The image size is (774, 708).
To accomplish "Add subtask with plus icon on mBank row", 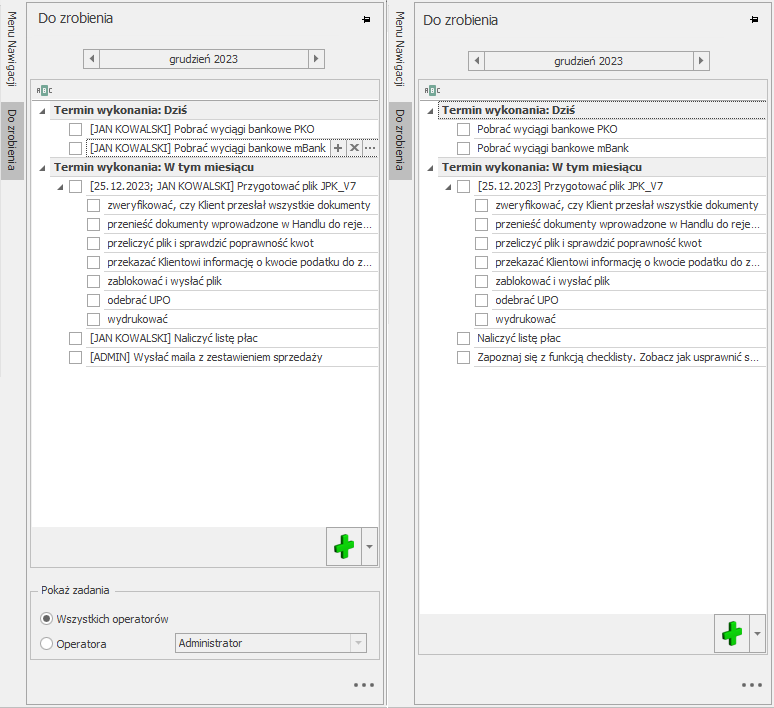I will (338, 148).
